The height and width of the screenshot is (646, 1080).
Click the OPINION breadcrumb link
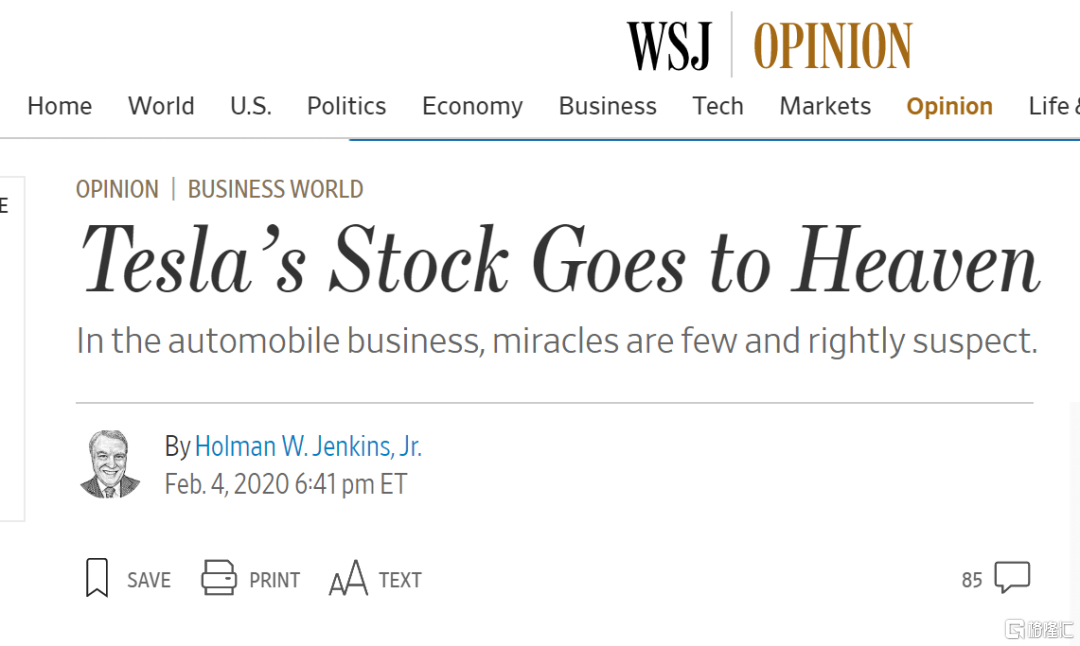(x=117, y=189)
